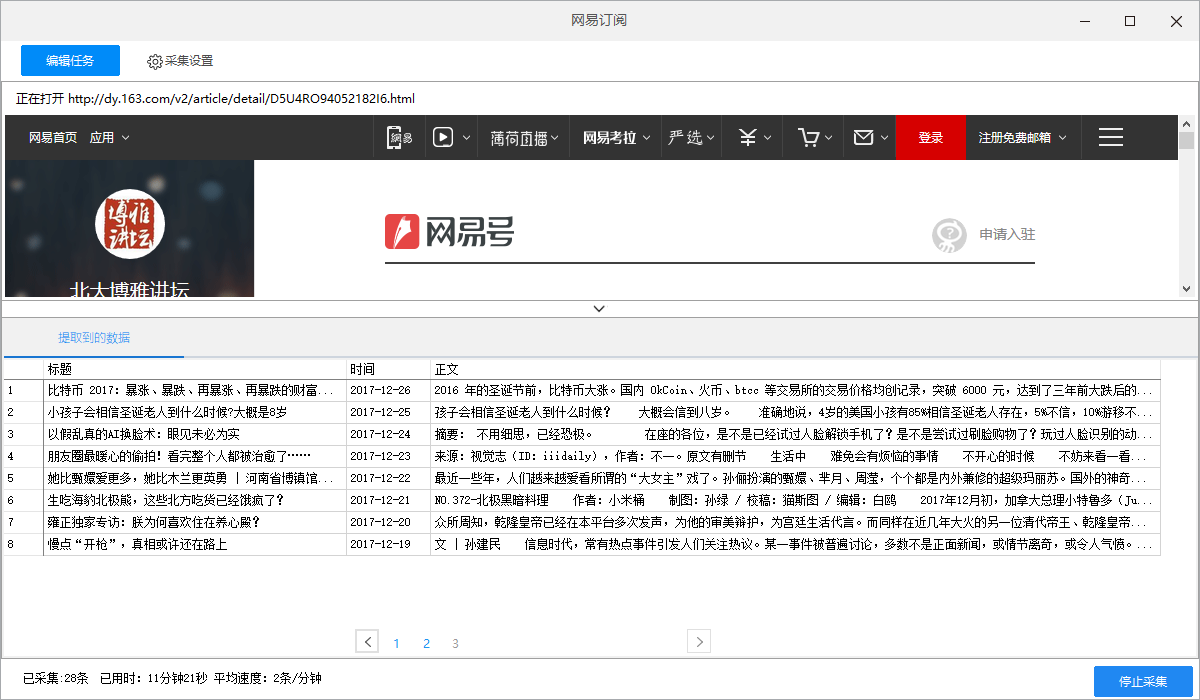Screen dimensions: 1200x700
Task: Click body text starting "NO.372-北极黑暗料理"
Action: tap(795, 500)
